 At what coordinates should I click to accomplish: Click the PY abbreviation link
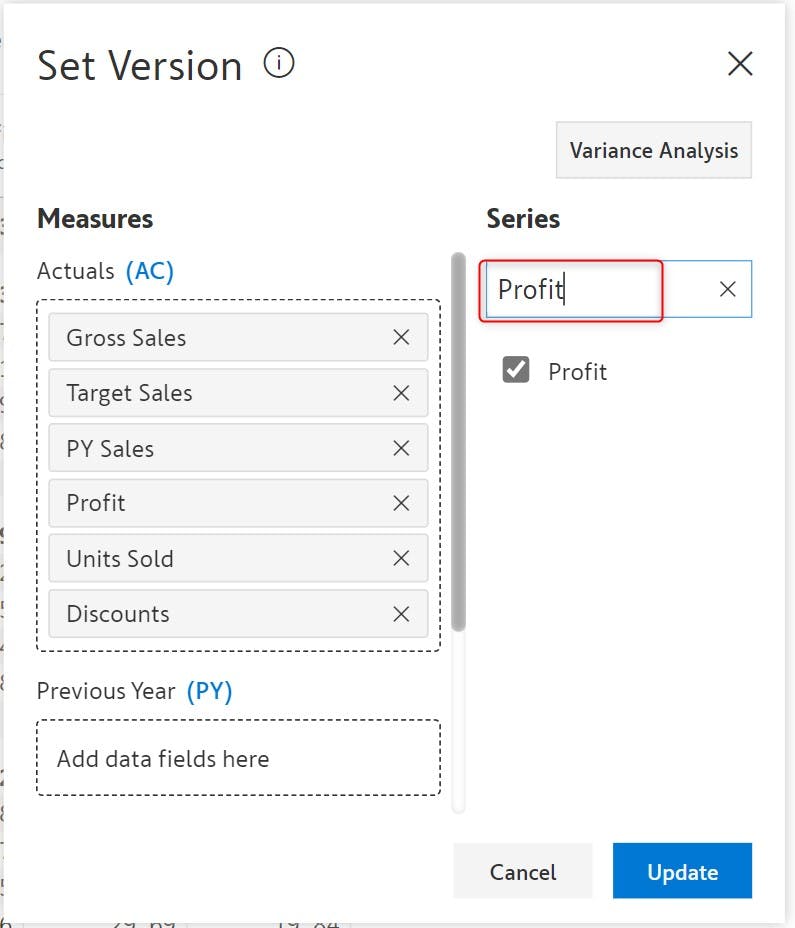(x=209, y=691)
